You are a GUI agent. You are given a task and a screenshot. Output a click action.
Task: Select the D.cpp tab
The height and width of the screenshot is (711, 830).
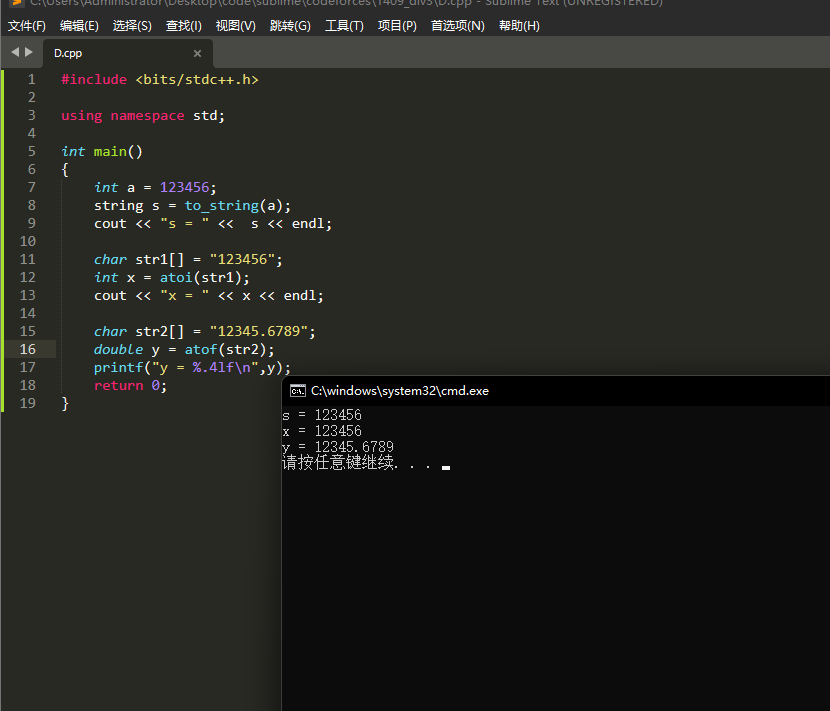(128, 53)
